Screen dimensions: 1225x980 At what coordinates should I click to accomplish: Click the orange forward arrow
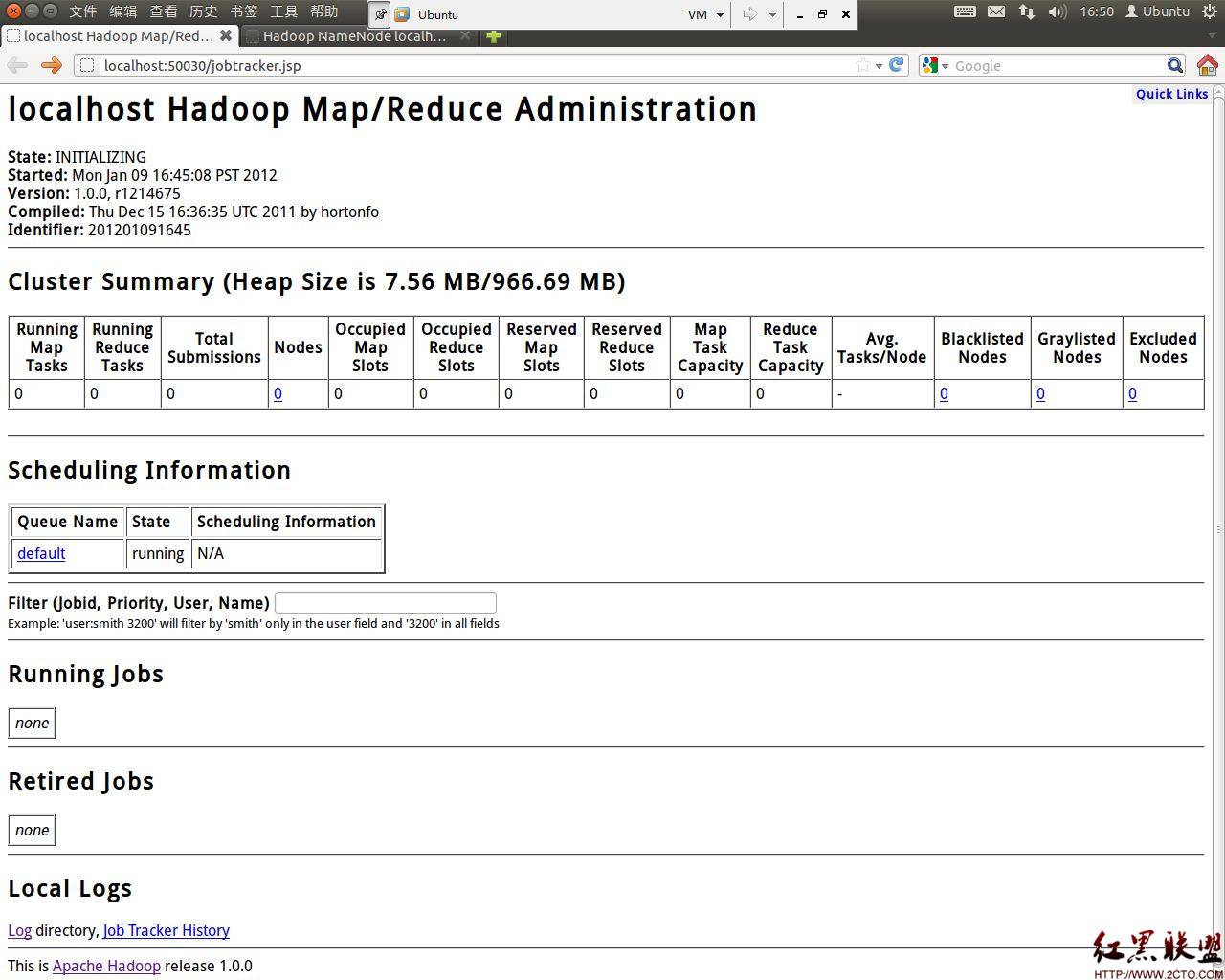52,65
